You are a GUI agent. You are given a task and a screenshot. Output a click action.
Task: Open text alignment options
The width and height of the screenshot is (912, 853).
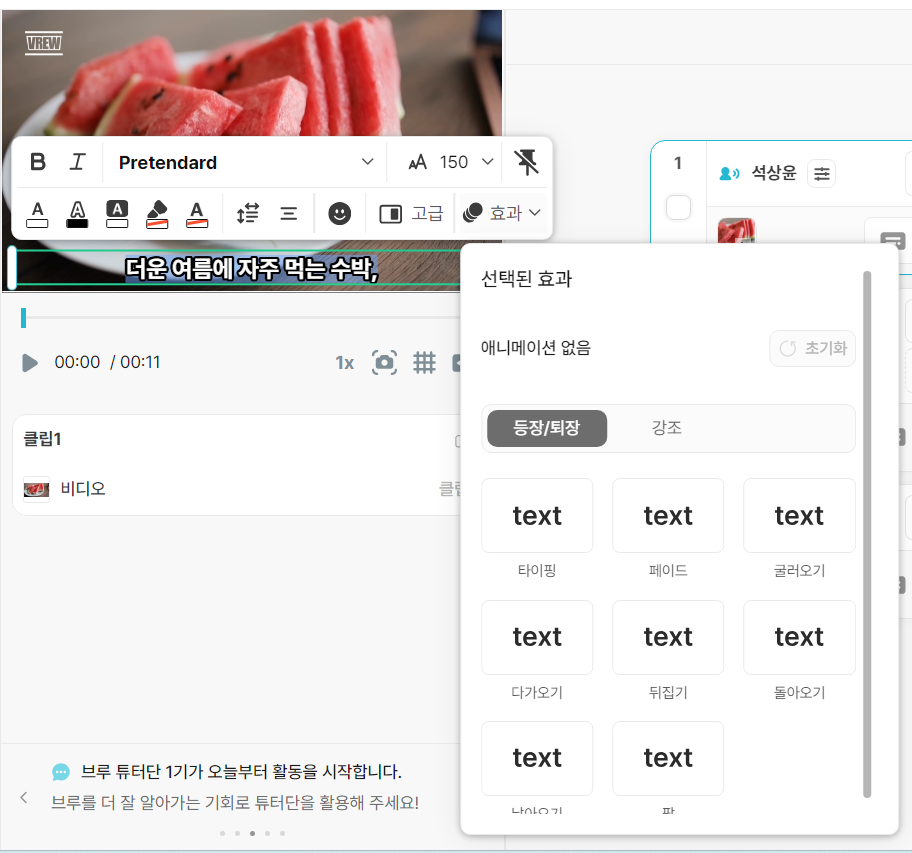[x=288, y=213]
